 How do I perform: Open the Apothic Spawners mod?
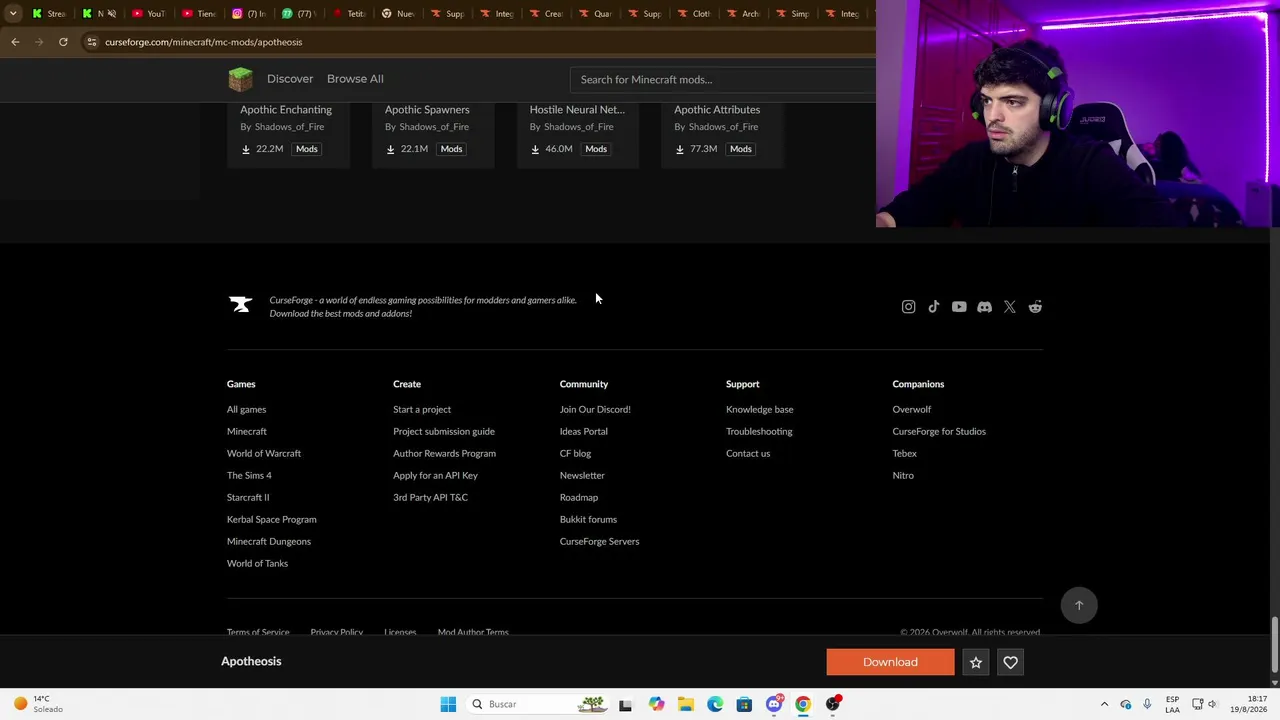427,110
